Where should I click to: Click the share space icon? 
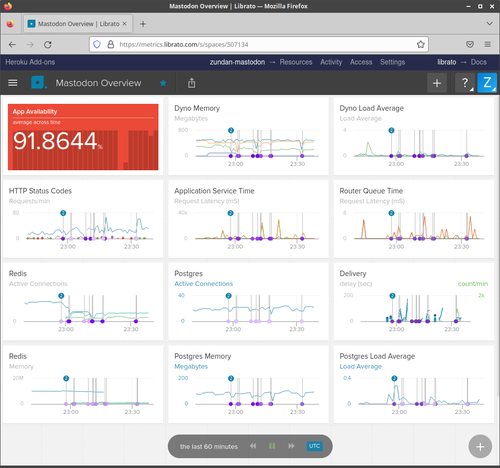coord(191,83)
